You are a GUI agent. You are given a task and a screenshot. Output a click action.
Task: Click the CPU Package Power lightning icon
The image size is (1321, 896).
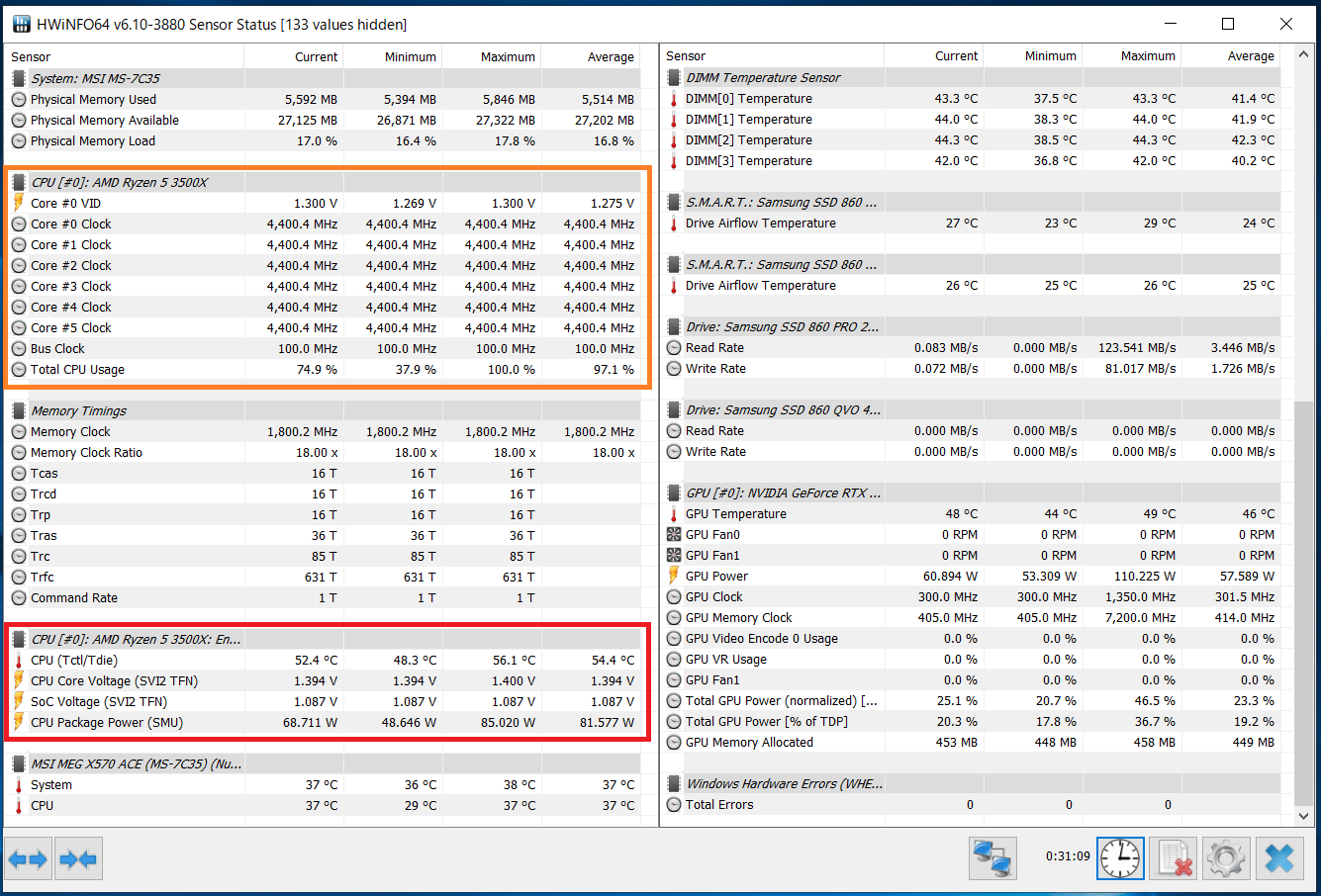click(x=18, y=722)
